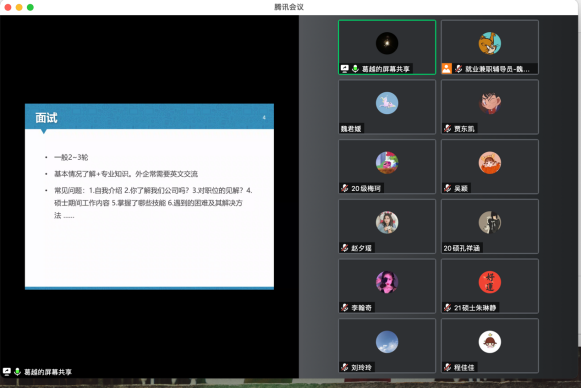The height and width of the screenshot is (388, 581).
Task: Click the muted microphone icon beside 贾东凯
Action: click(447, 128)
